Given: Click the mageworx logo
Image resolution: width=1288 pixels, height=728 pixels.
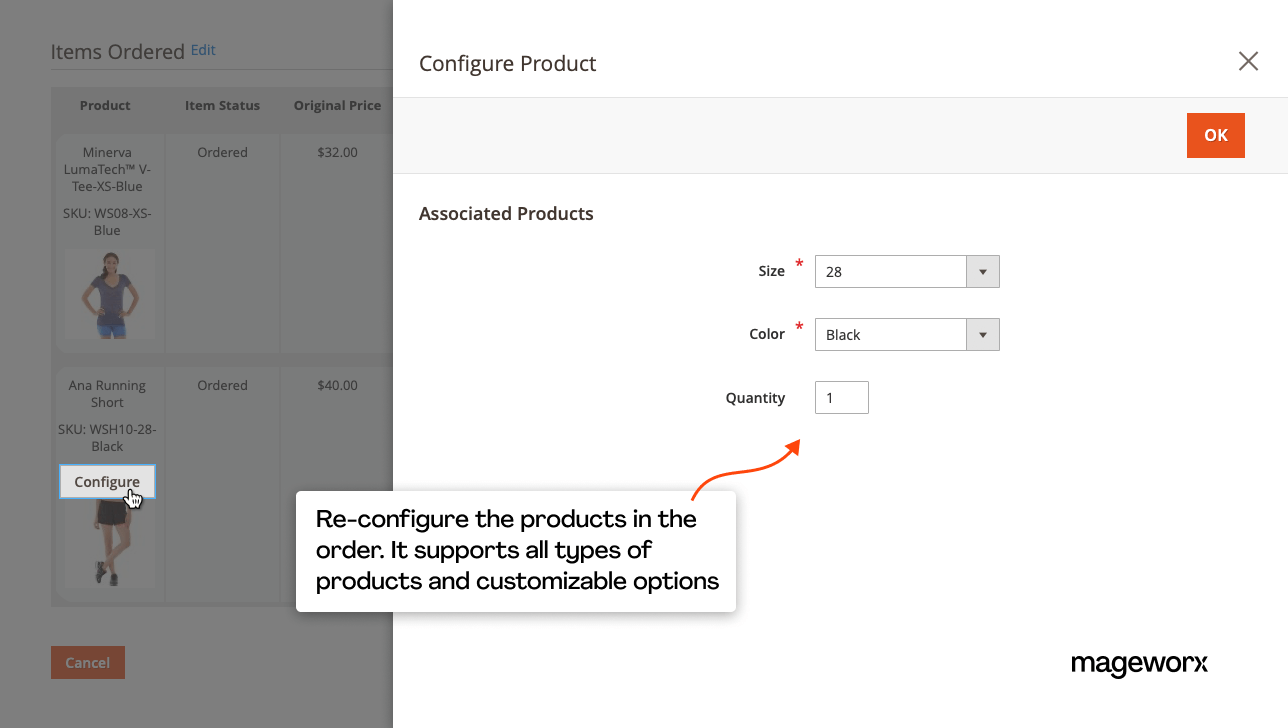Looking at the screenshot, I should (x=1139, y=664).
